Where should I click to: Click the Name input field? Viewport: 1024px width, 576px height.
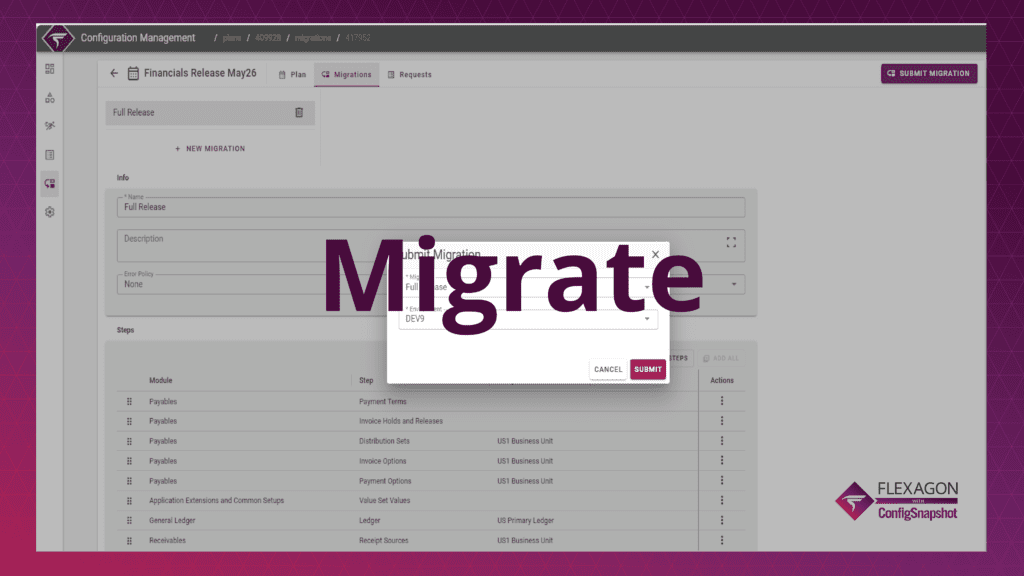431,207
